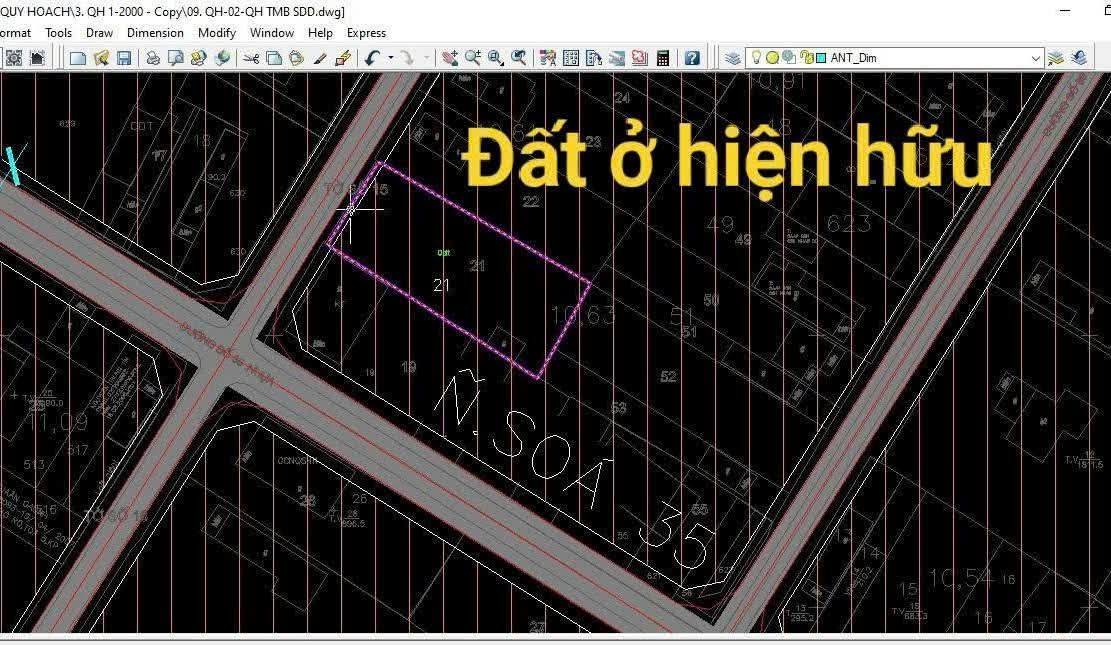Click the Undo arrow icon

372,58
